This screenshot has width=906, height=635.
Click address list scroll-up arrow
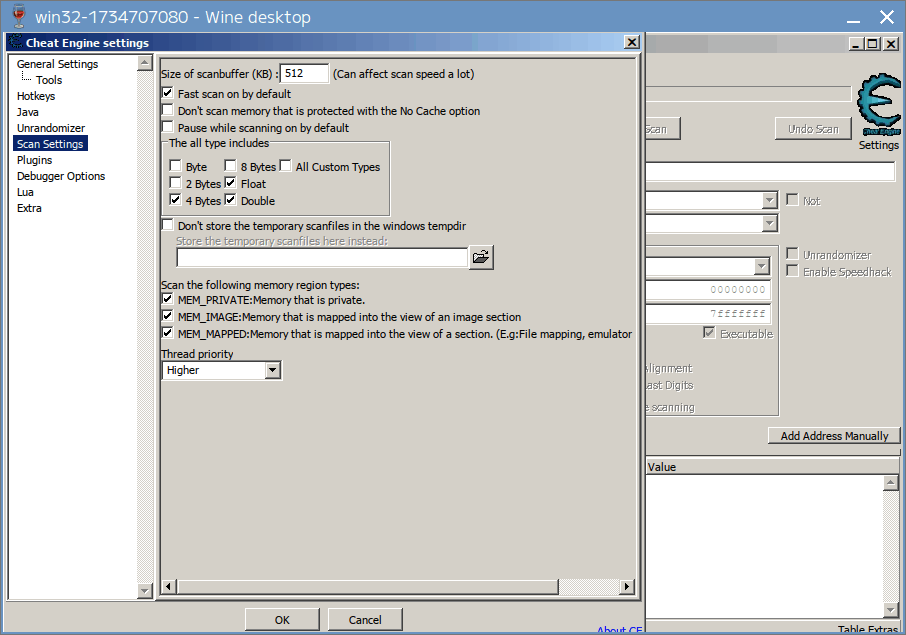(890, 482)
